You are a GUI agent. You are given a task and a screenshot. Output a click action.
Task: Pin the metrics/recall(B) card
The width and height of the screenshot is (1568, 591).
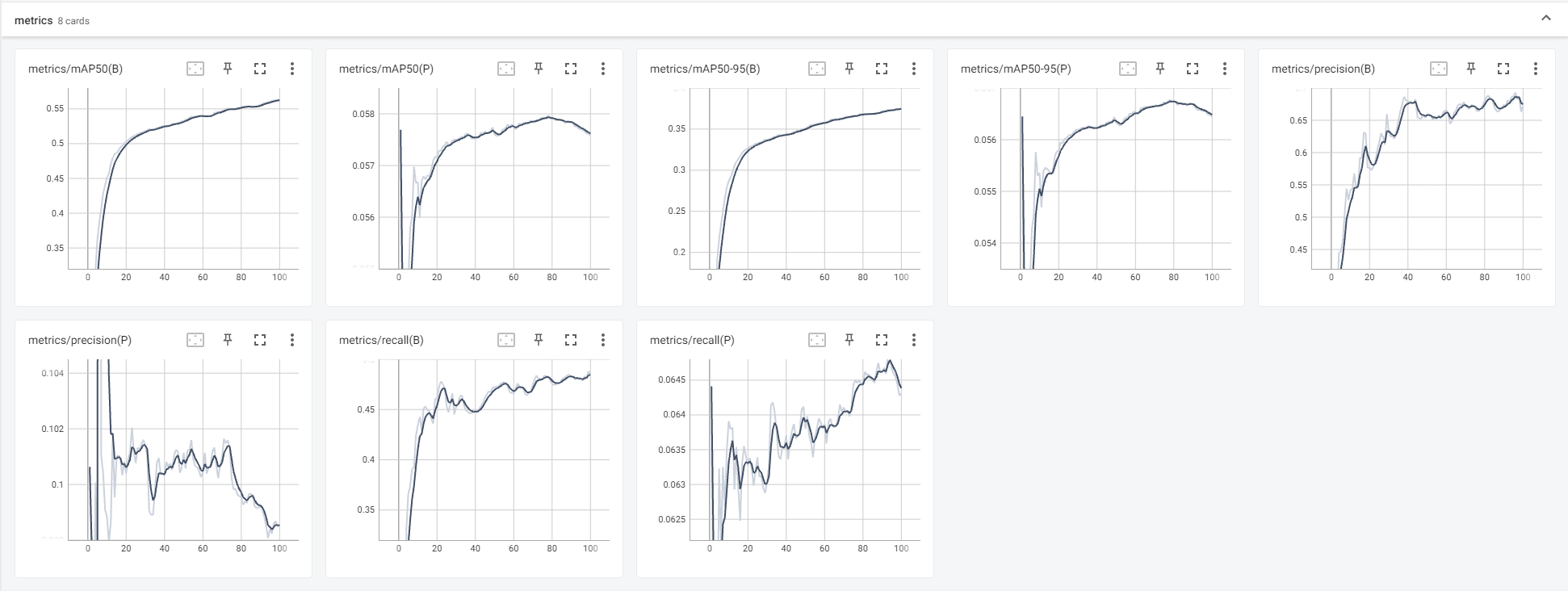pyautogui.click(x=538, y=340)
